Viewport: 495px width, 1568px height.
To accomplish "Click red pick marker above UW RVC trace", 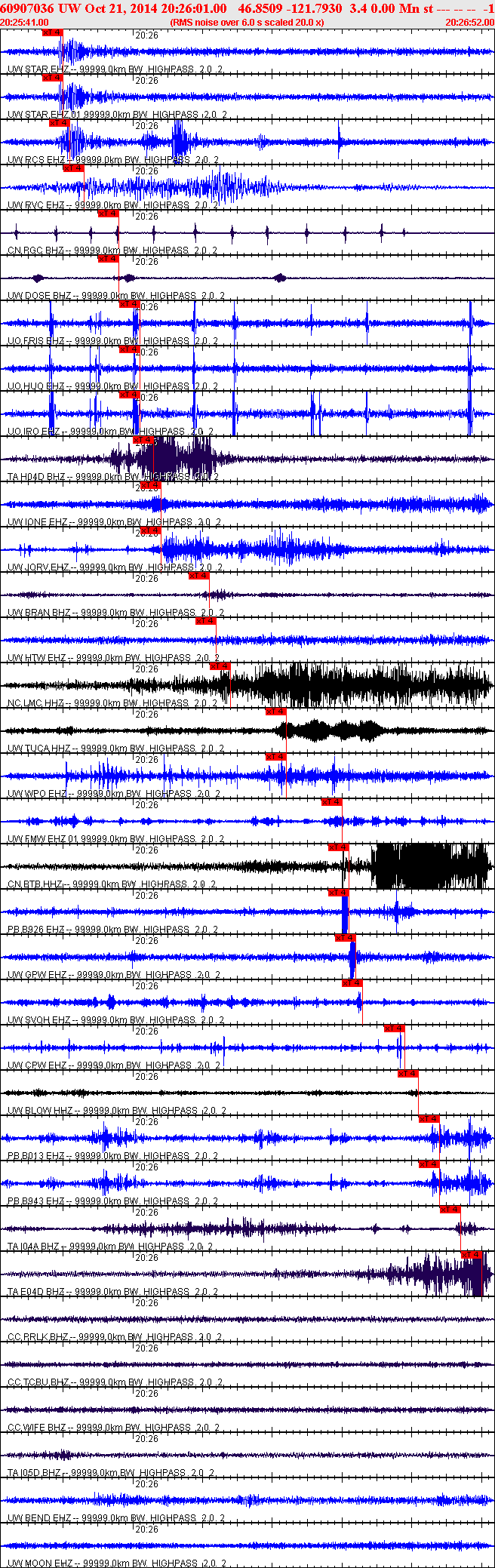I will [73, 168].
